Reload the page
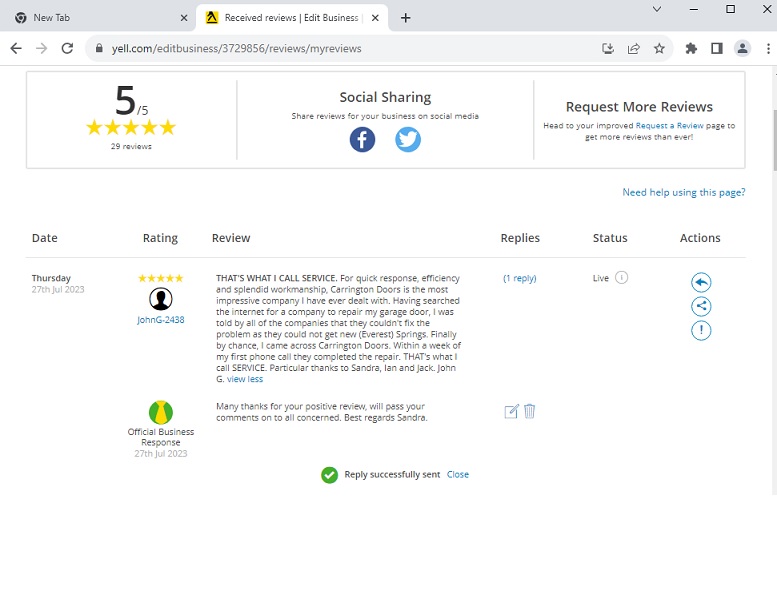 (x=67, y=48)
